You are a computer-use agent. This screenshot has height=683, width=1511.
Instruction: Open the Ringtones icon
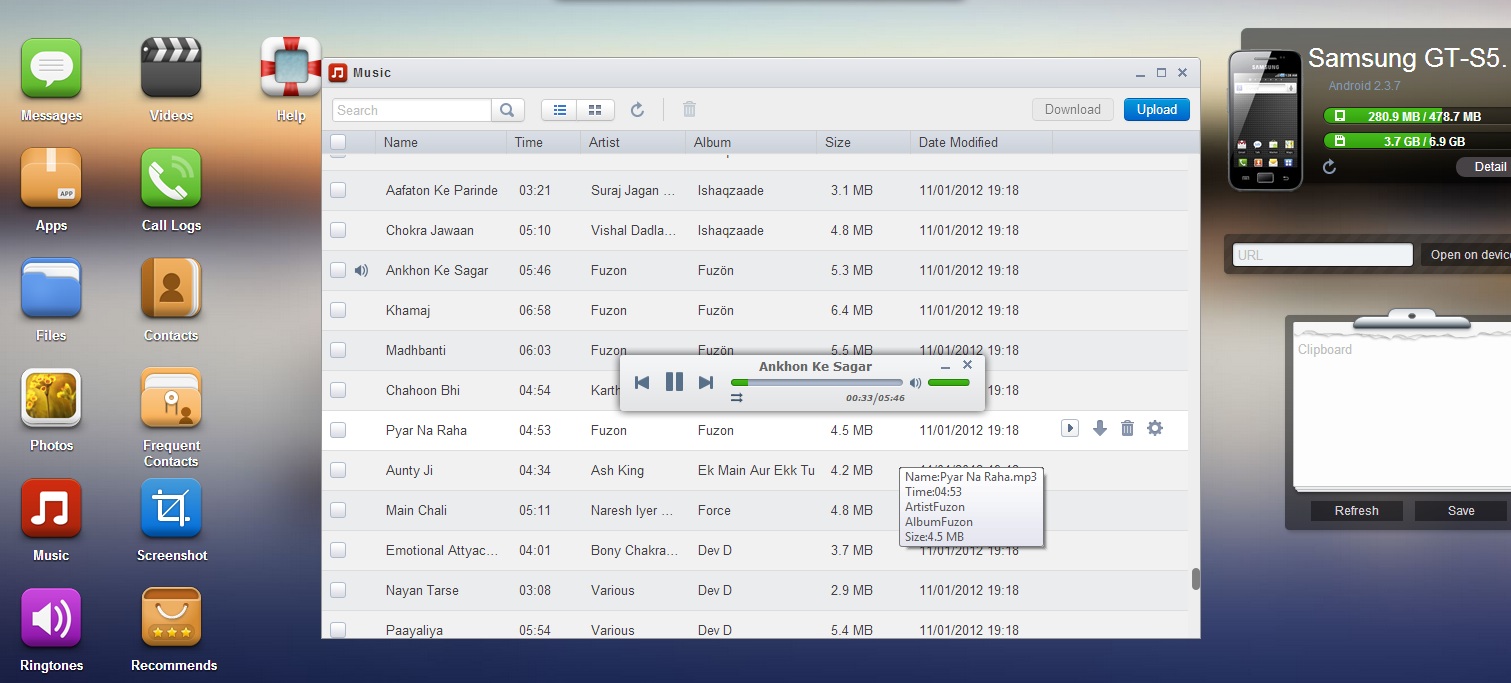(x=51, y=619)
